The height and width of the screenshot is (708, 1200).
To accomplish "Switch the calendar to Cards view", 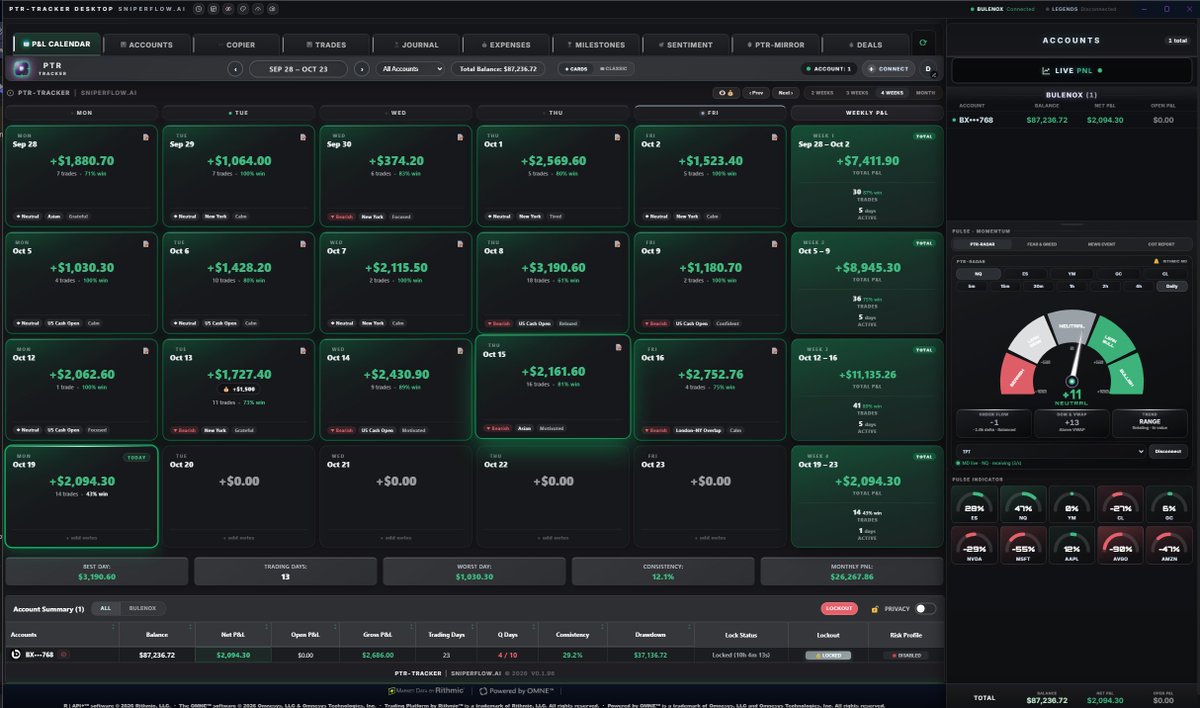I will pyautogui.click(x=577, y=69).
